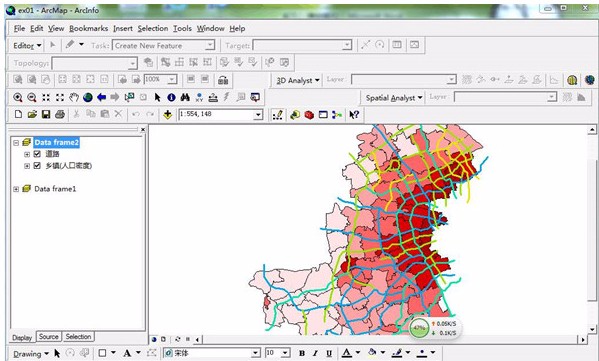Open the ArcToolbox red toolbox icon
Screen dimensions: 599x361
pos(309,115)
